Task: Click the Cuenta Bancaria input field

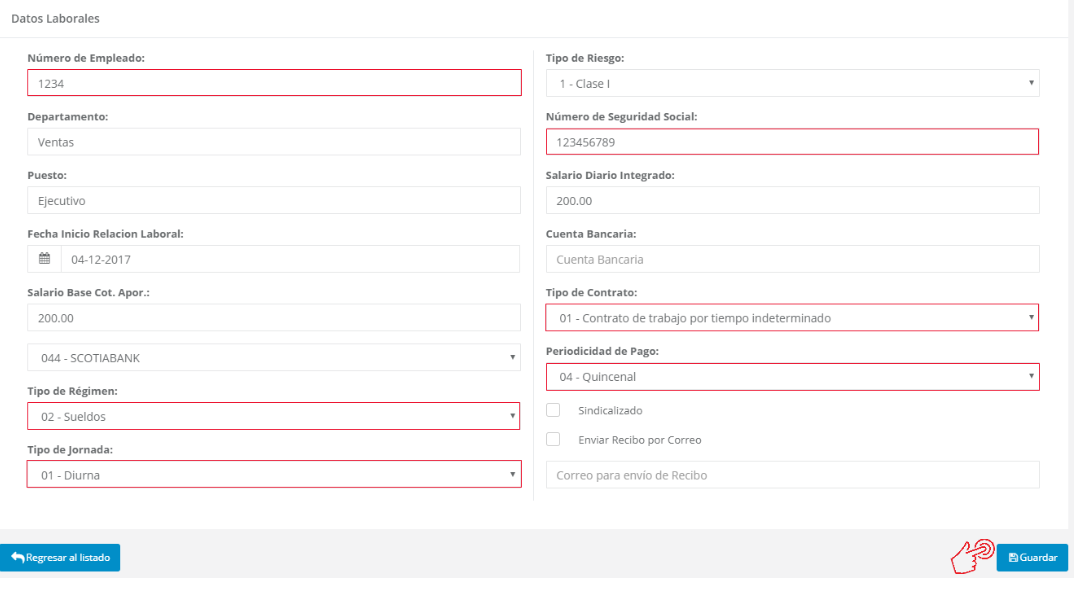Action: (x=792, y=259)
